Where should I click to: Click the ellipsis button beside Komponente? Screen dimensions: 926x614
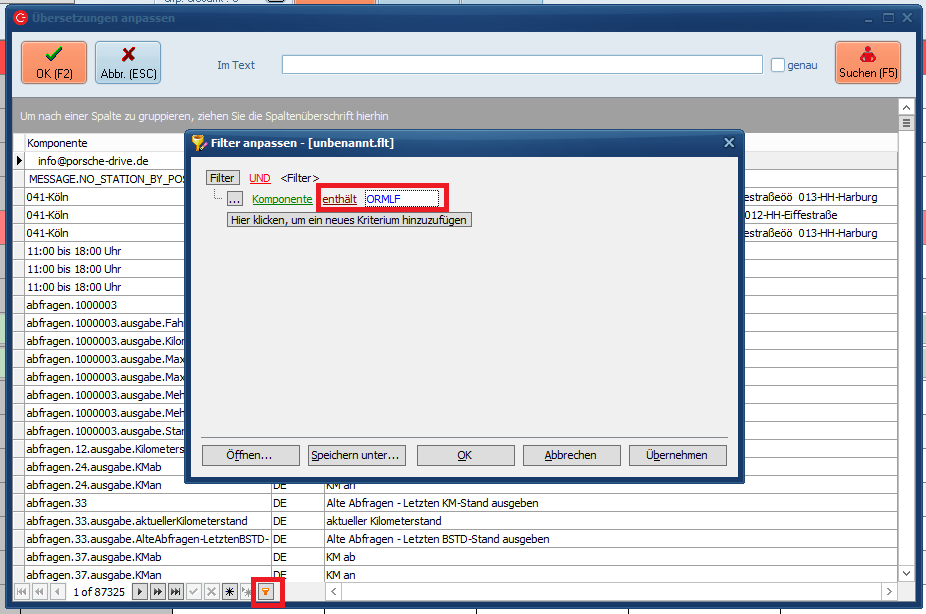(234, 199)
